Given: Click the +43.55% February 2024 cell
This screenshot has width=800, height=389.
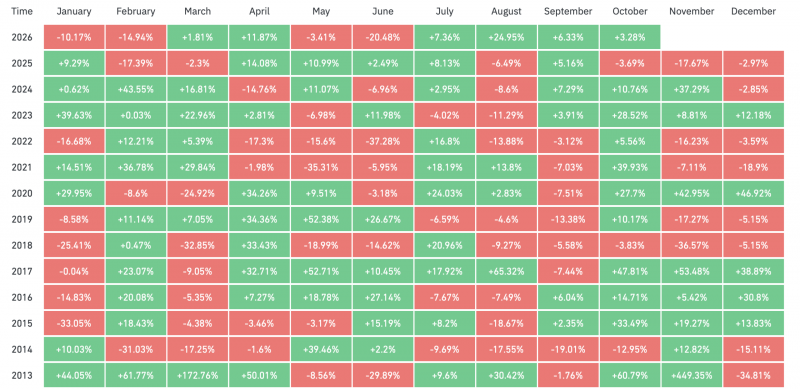Looking at the screenshot, I should click(136, 89).
